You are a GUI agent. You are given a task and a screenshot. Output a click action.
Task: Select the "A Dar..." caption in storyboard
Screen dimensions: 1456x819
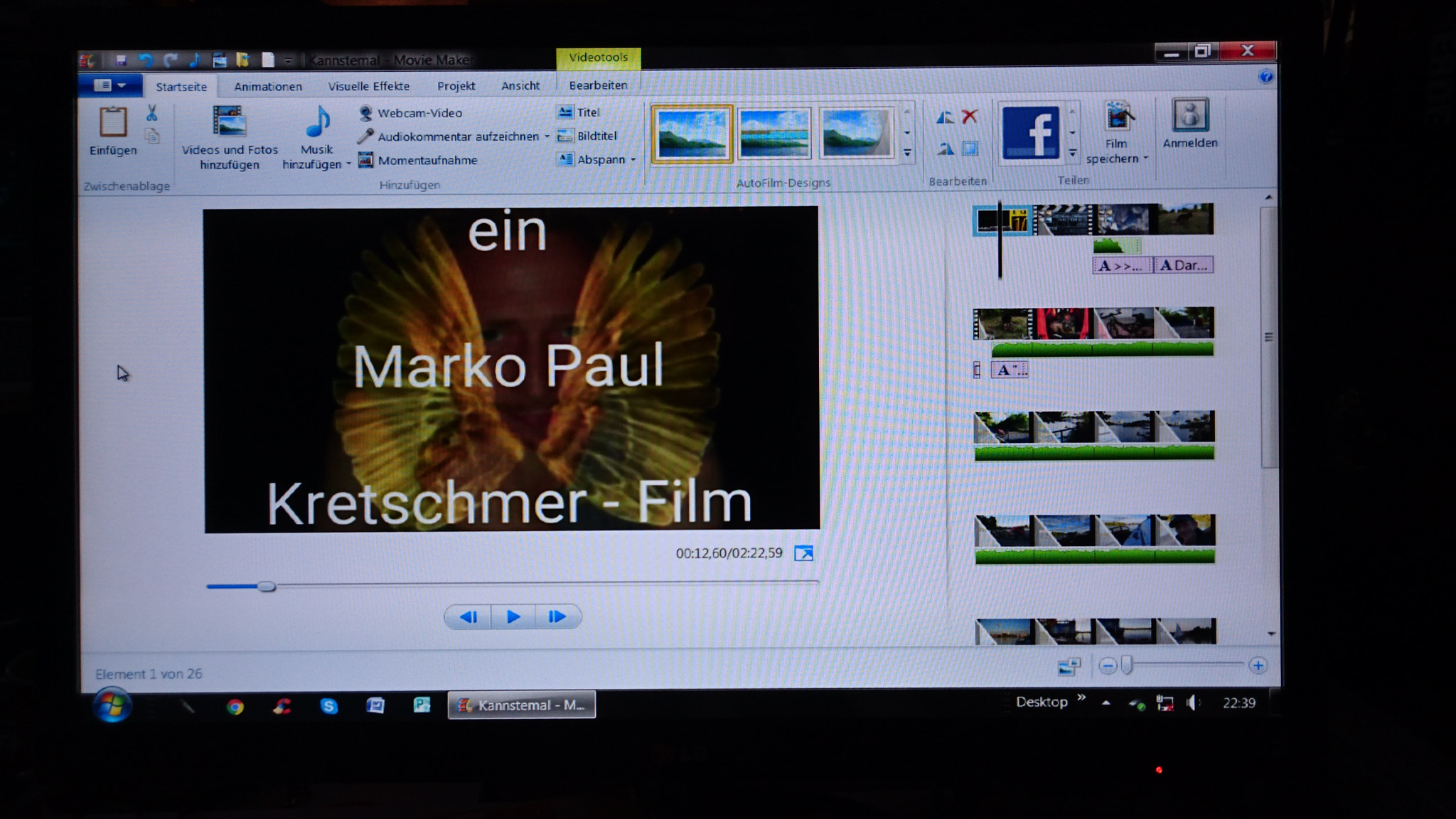(1183, 266)
